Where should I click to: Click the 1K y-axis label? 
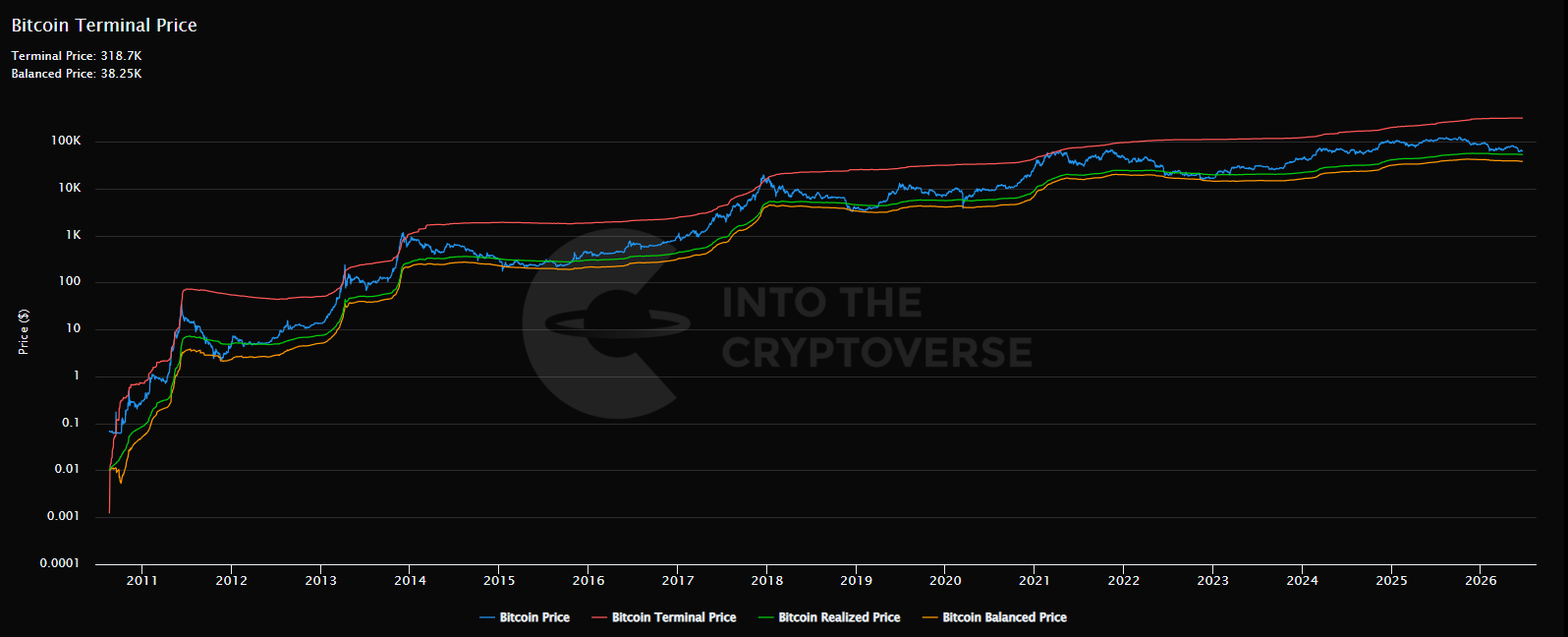click(74, 235)
